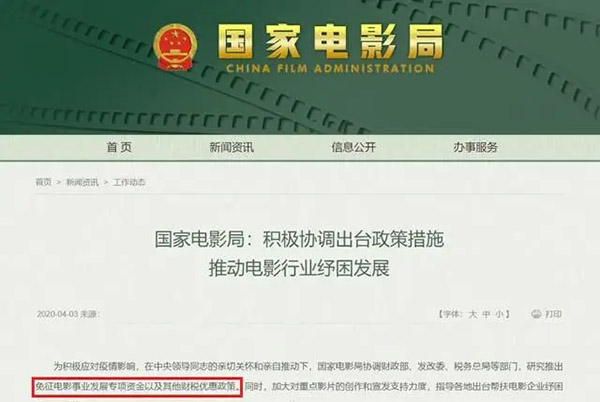Click the second headline line 推动电影行业纾困发展
The image size is (600, 402).
click(299, 268)
